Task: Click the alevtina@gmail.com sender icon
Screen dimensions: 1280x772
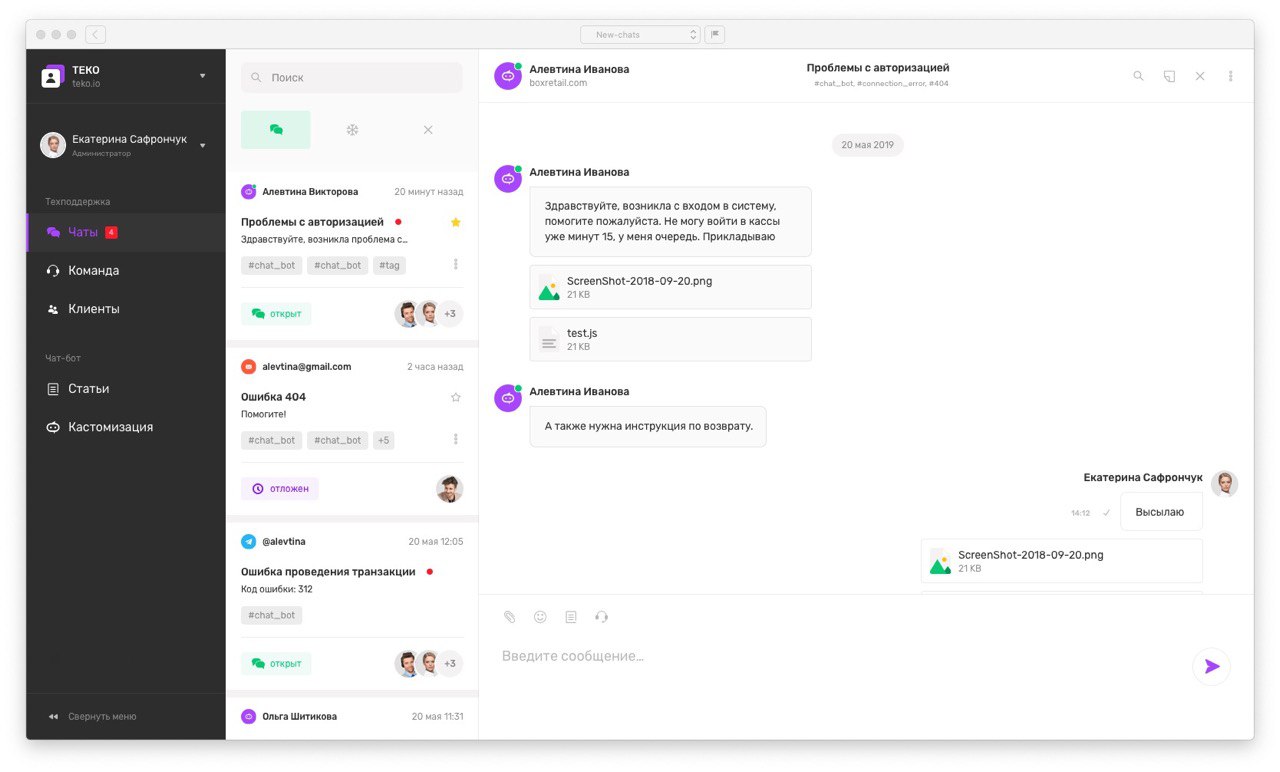Action: click(x=249, y=367)
